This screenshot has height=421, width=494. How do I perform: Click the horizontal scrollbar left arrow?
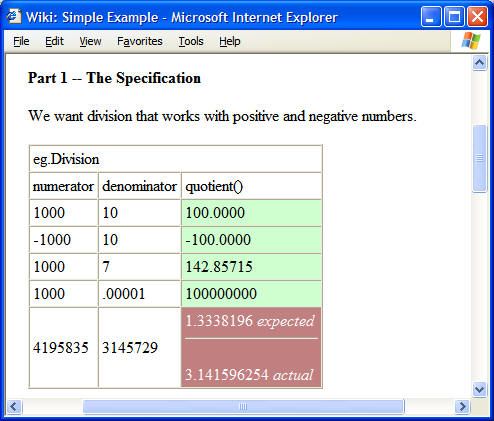[x=14, y=407]
